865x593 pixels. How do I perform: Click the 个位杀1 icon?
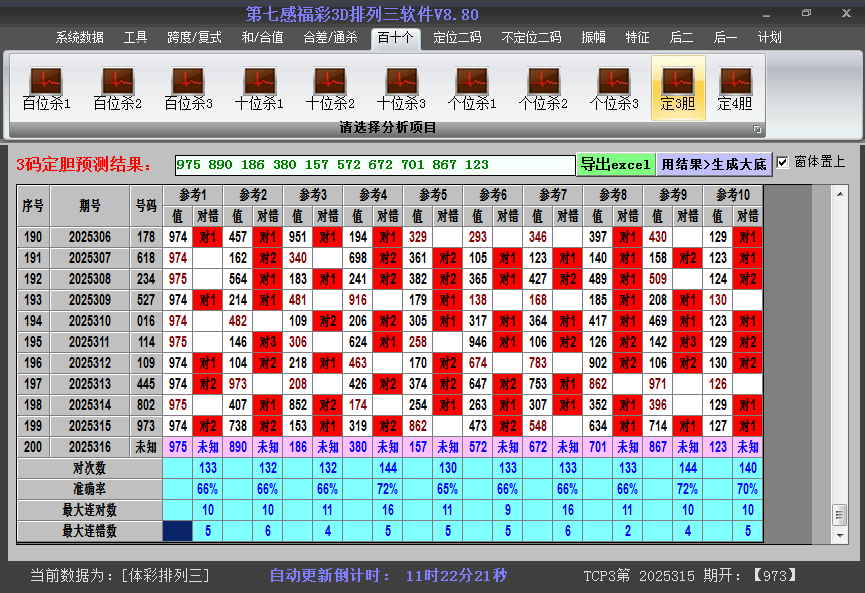tap(472, 87)
